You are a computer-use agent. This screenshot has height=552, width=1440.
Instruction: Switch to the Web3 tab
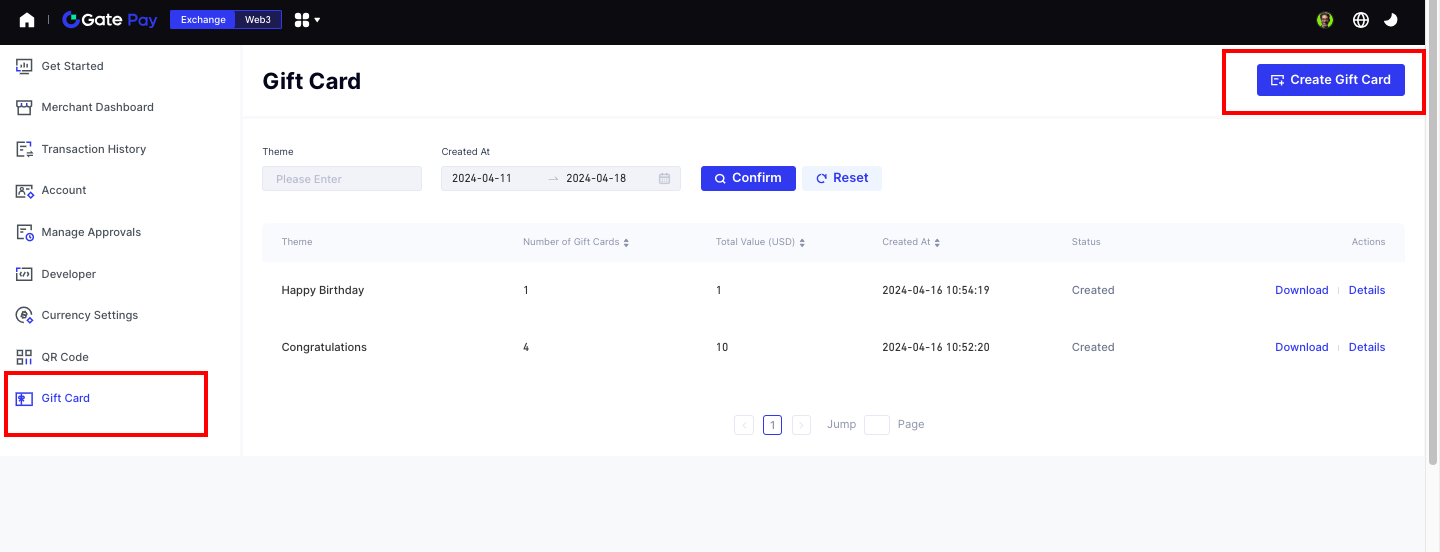click(x=258, y=20)
